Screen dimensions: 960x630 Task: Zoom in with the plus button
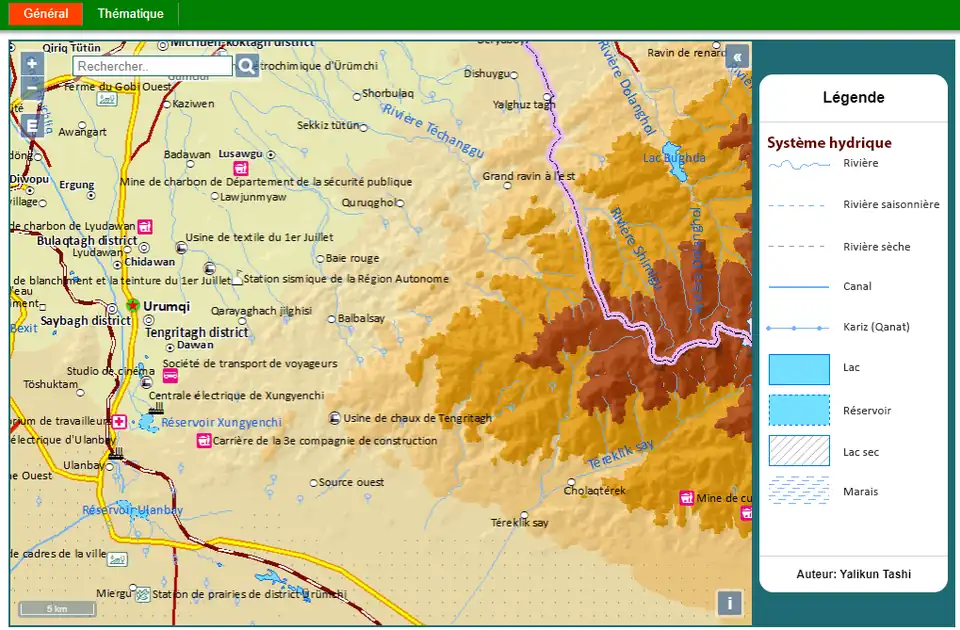32,63
